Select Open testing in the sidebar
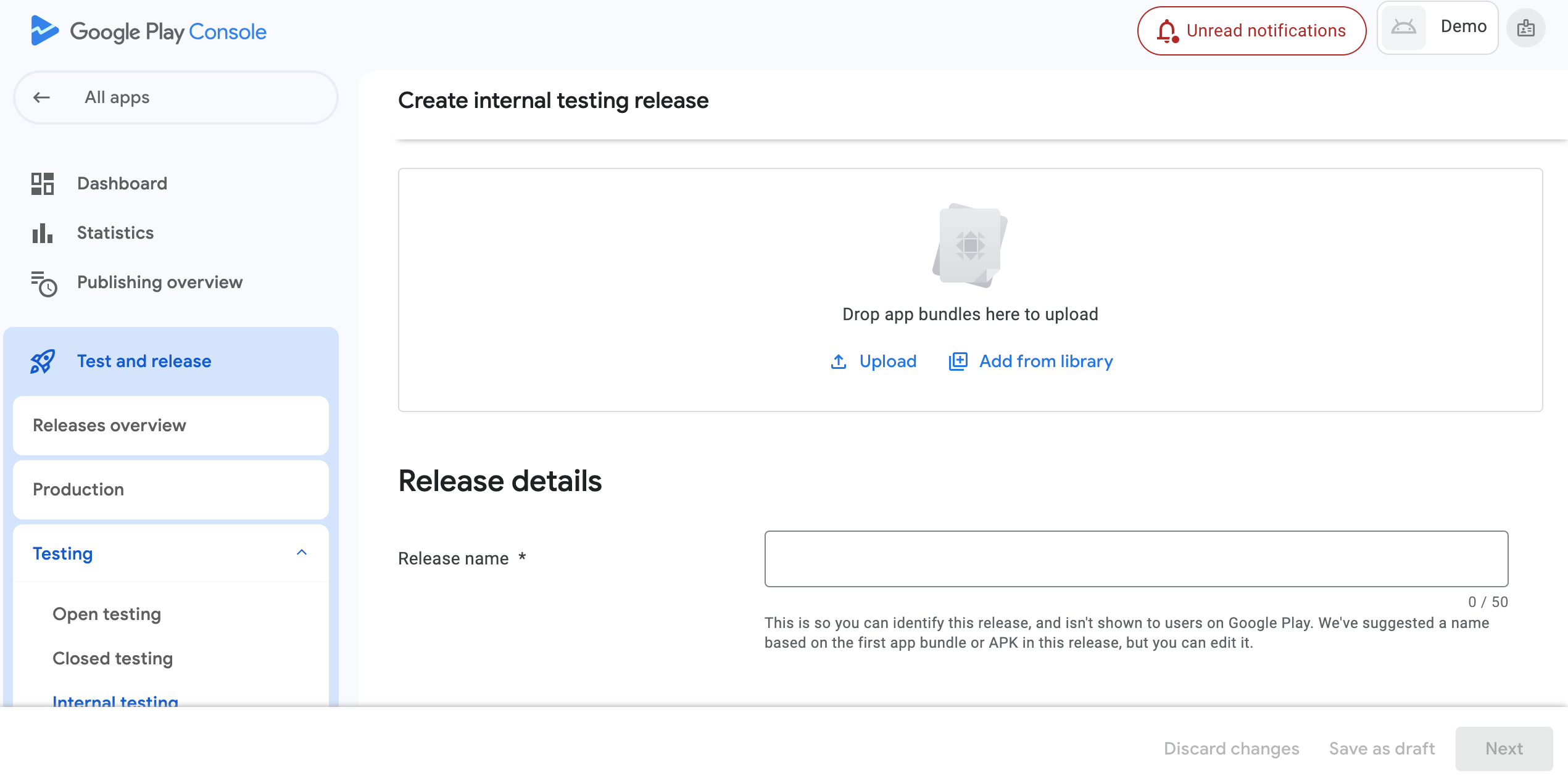The width and height of the screenshot is (1568, 781). click(106, 613)
